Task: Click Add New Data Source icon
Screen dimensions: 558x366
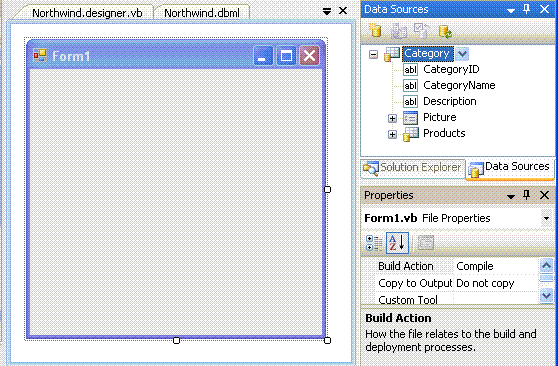Action: point(375,31)
